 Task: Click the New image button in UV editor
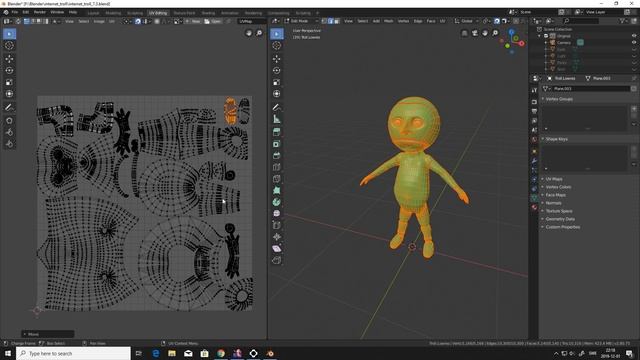coord(193,21)
